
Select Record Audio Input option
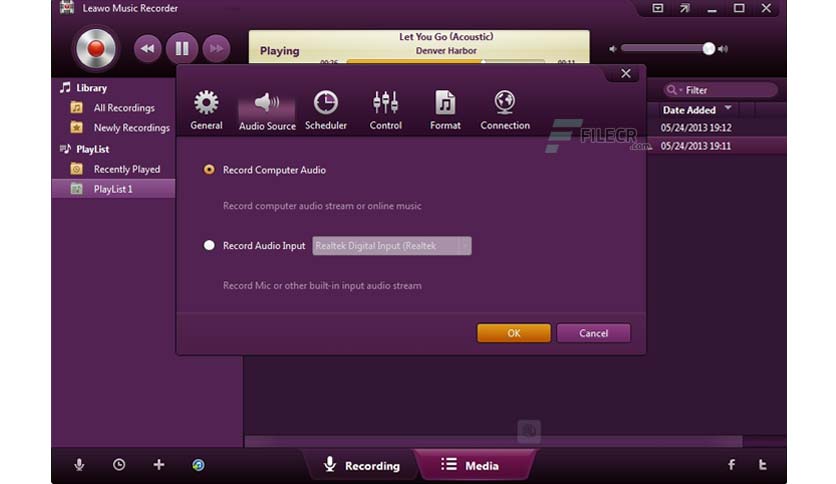pyautogui.click(x=209, y=245)
